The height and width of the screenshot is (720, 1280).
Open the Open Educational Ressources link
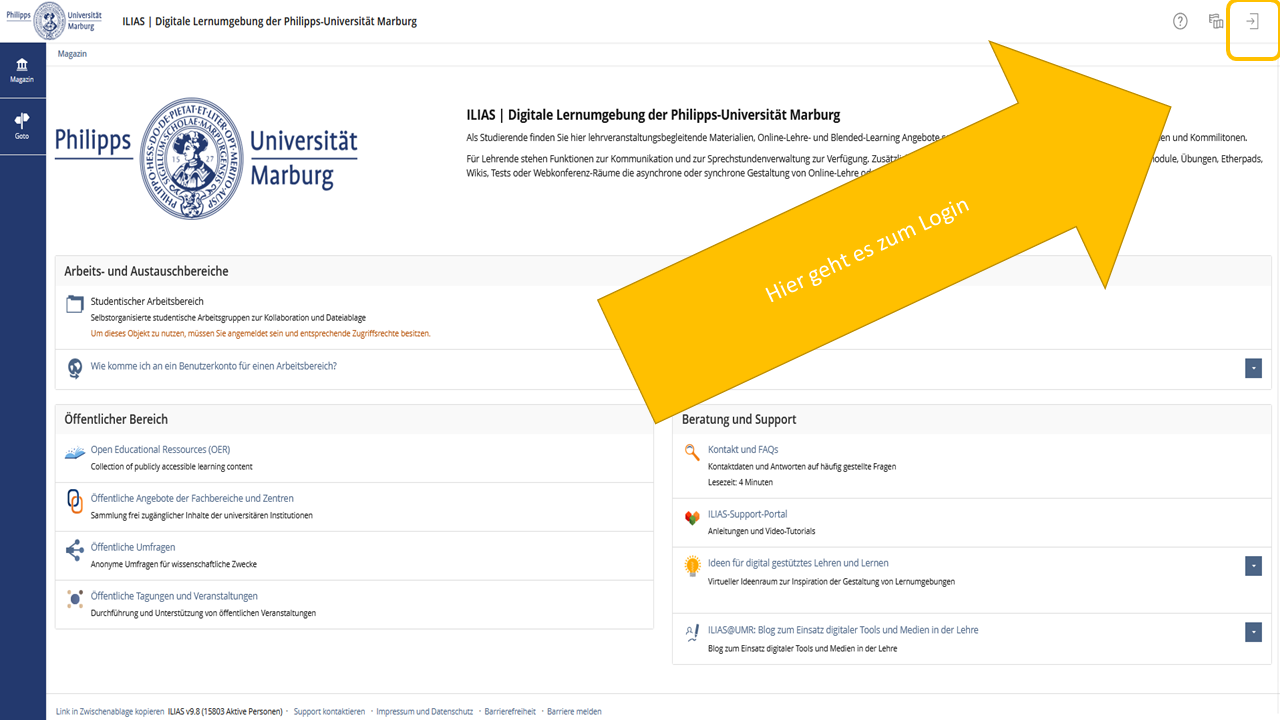point(162,449)
